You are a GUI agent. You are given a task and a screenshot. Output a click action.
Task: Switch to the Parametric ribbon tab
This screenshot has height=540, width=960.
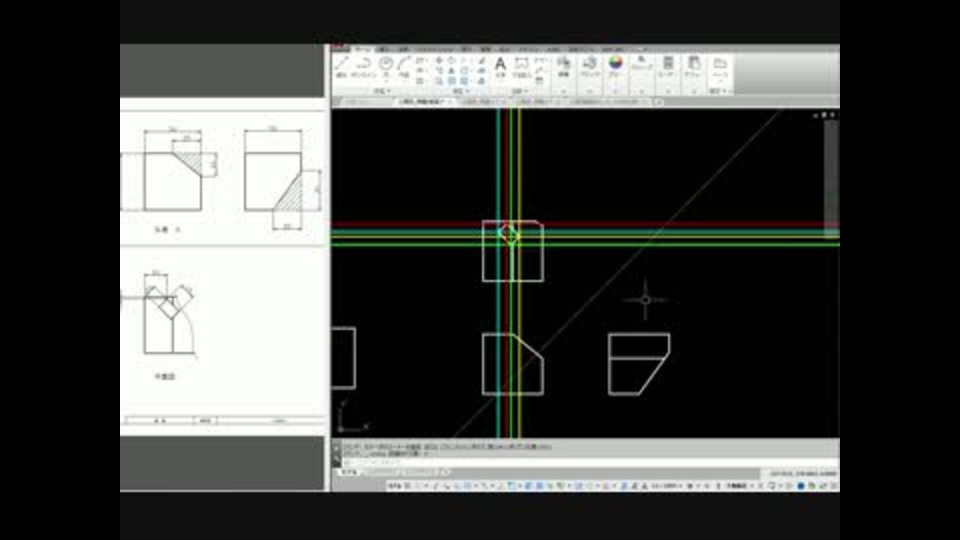[436, 49]
